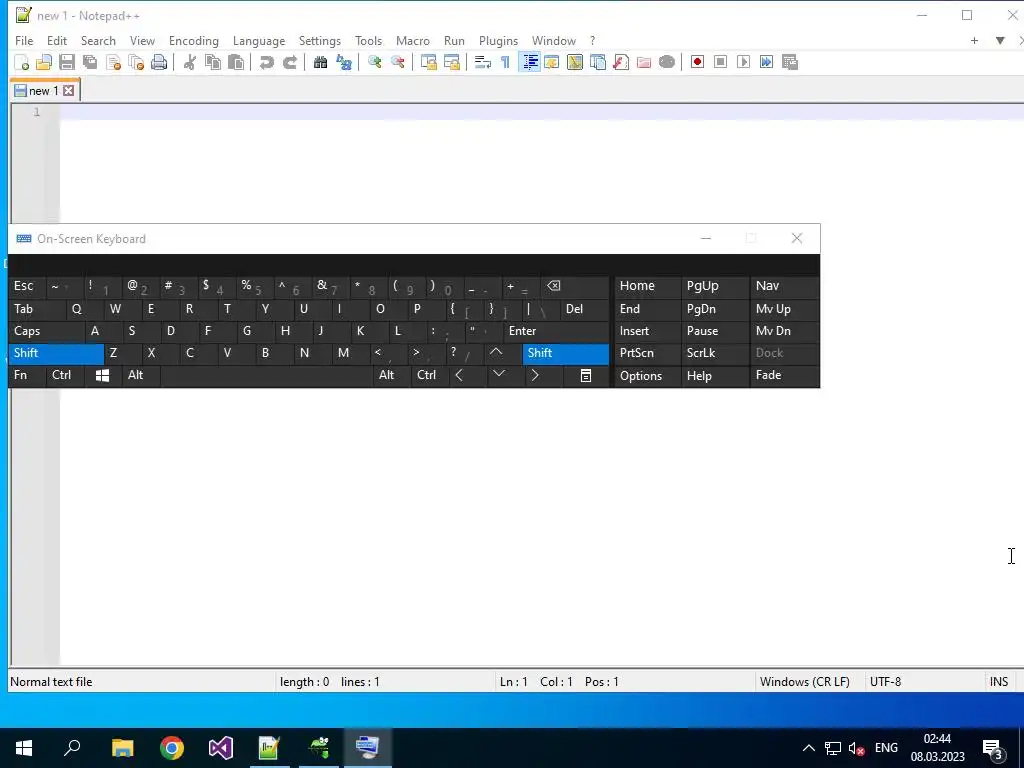Click the Stop Recording macro icon
The image size is (1024, 768).
tap(720, 62)
